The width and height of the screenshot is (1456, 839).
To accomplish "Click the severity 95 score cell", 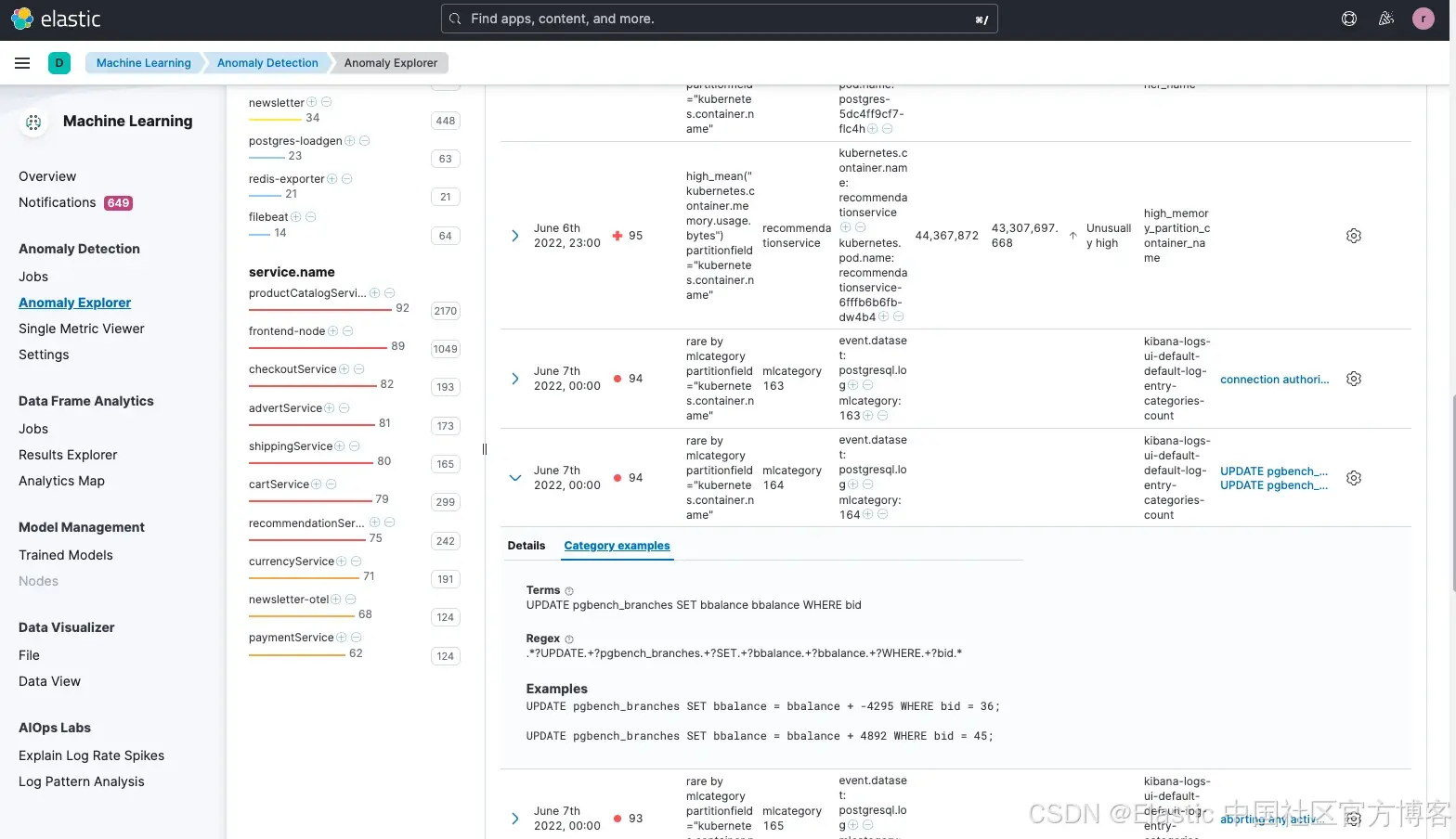I will point(627,236).
